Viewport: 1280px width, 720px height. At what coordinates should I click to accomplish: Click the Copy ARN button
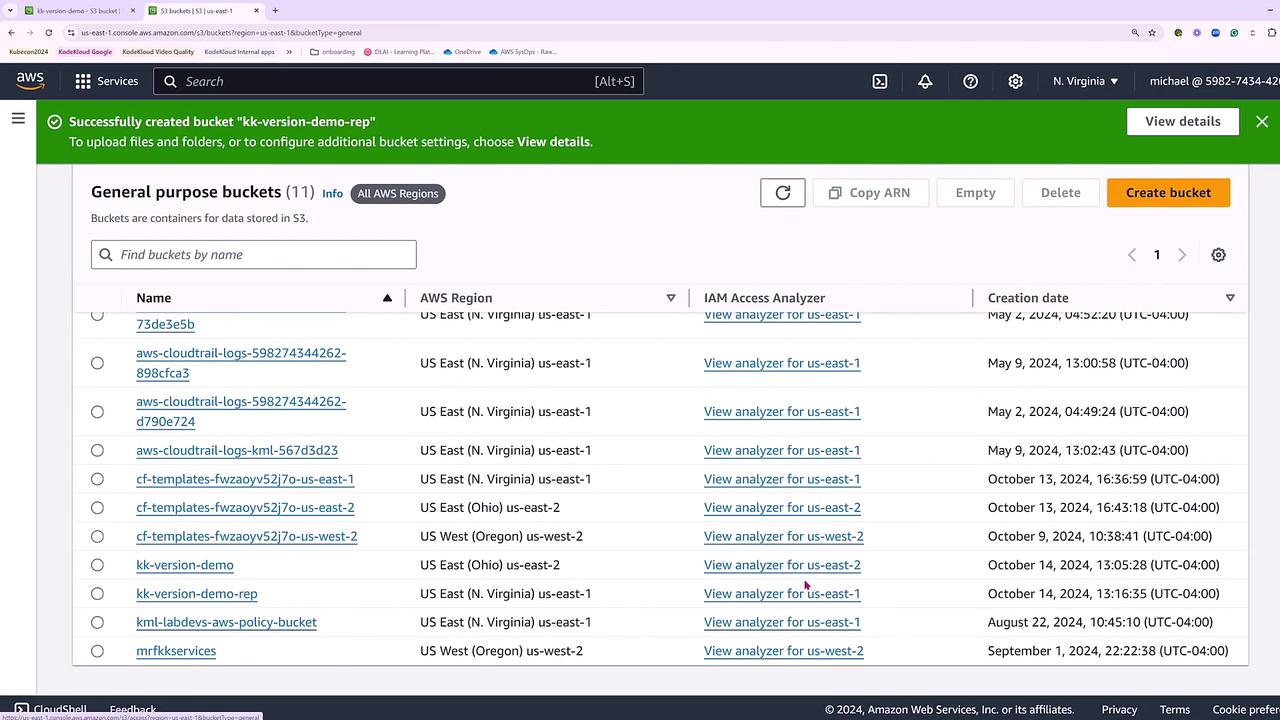[x=870, y=193]
